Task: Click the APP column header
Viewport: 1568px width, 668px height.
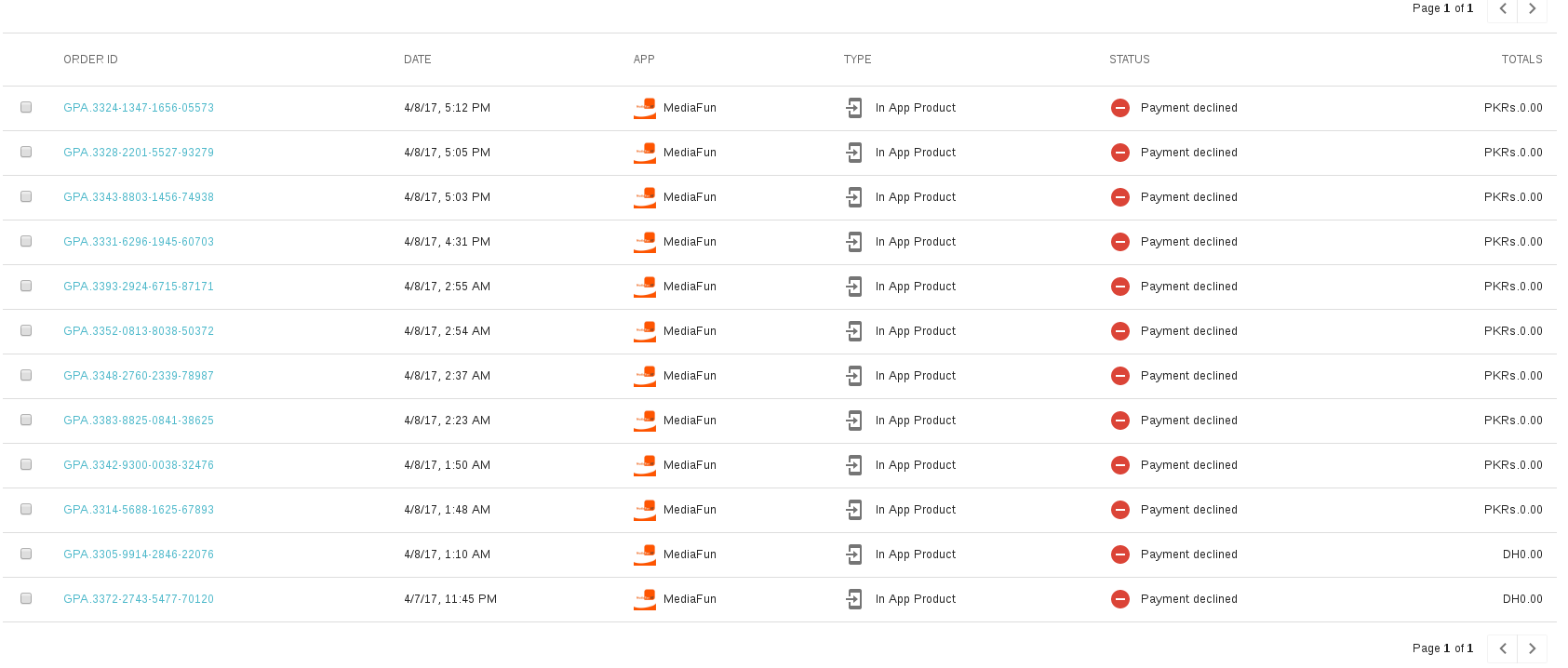Action: click(644, 60)
